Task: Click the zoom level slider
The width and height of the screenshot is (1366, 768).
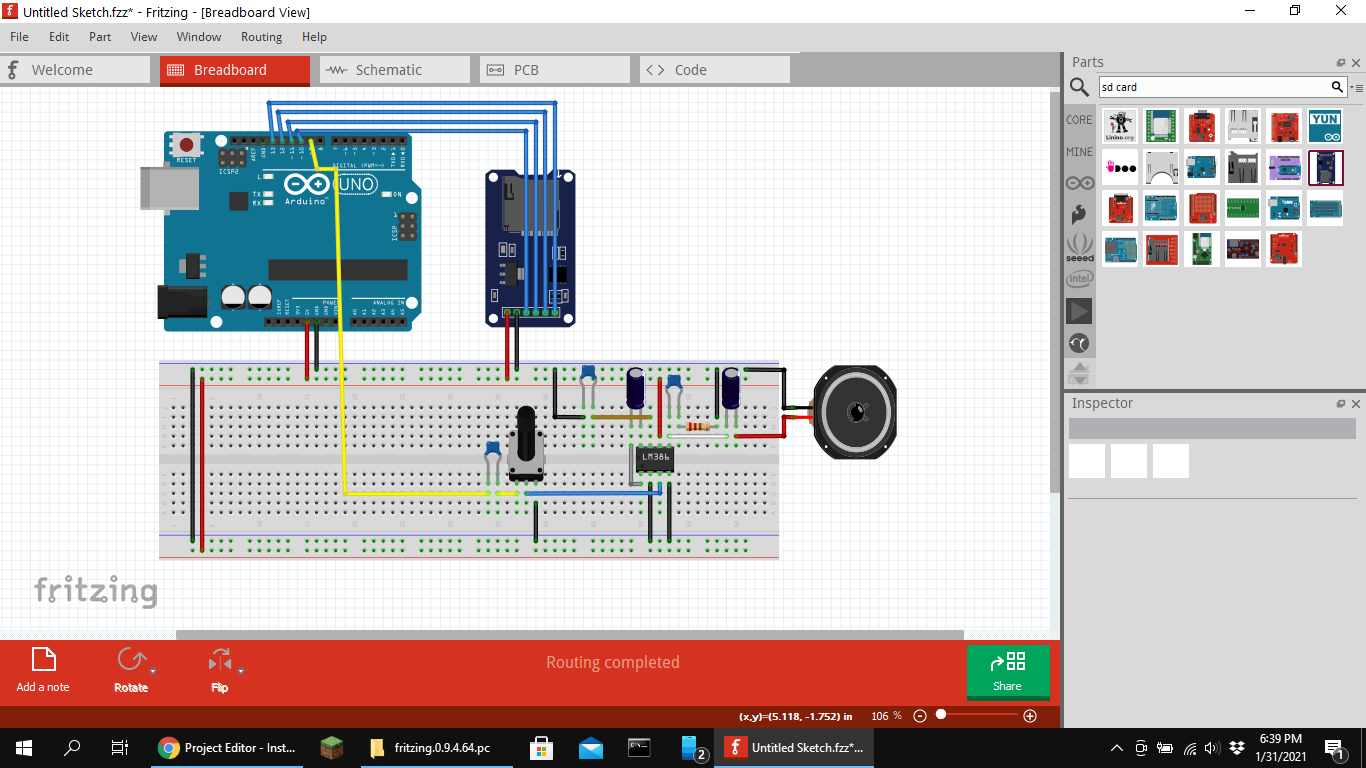Action: point(941,715)
